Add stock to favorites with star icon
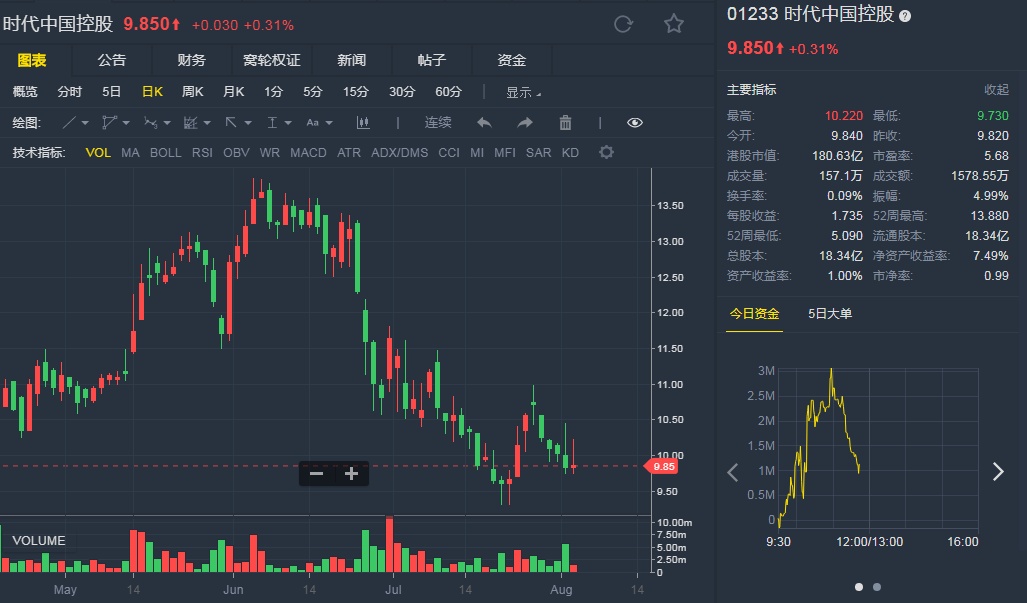Image resolution: width=1027 pixels, height=603 pixels. (x=674, y=24)
